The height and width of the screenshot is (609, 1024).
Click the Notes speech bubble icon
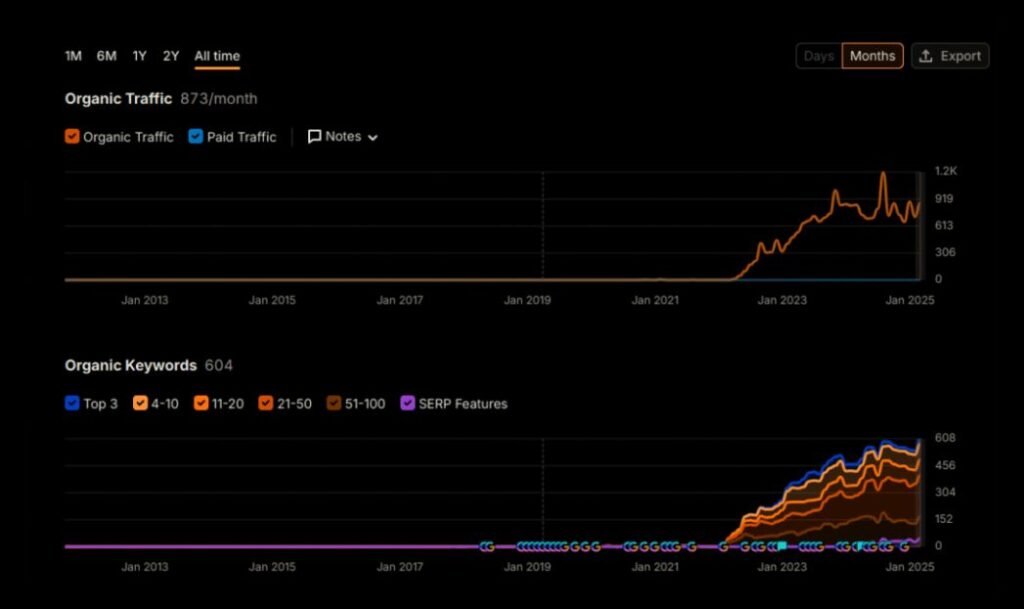coord(314,137)
